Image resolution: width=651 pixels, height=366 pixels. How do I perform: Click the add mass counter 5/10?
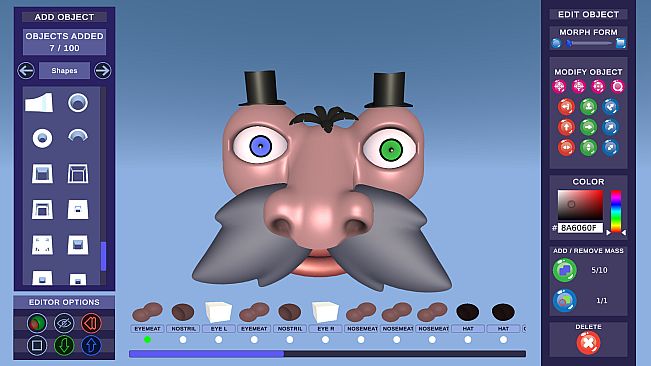point(600,270)
